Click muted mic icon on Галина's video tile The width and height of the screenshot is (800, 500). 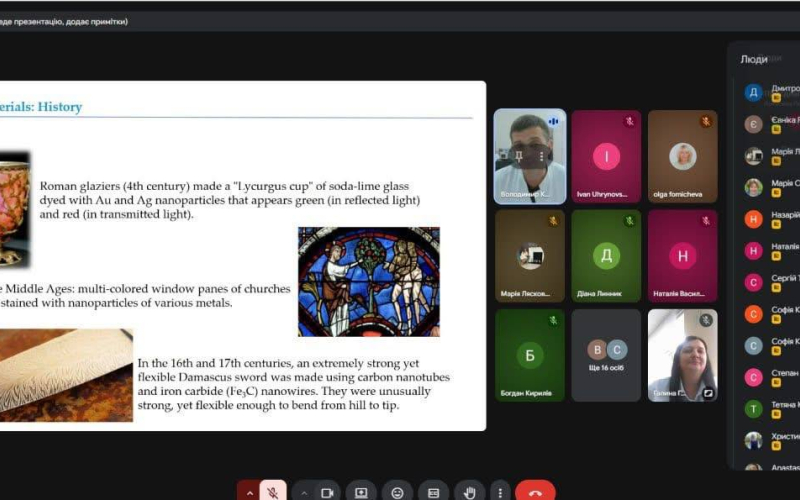click(x=706, y=320)
